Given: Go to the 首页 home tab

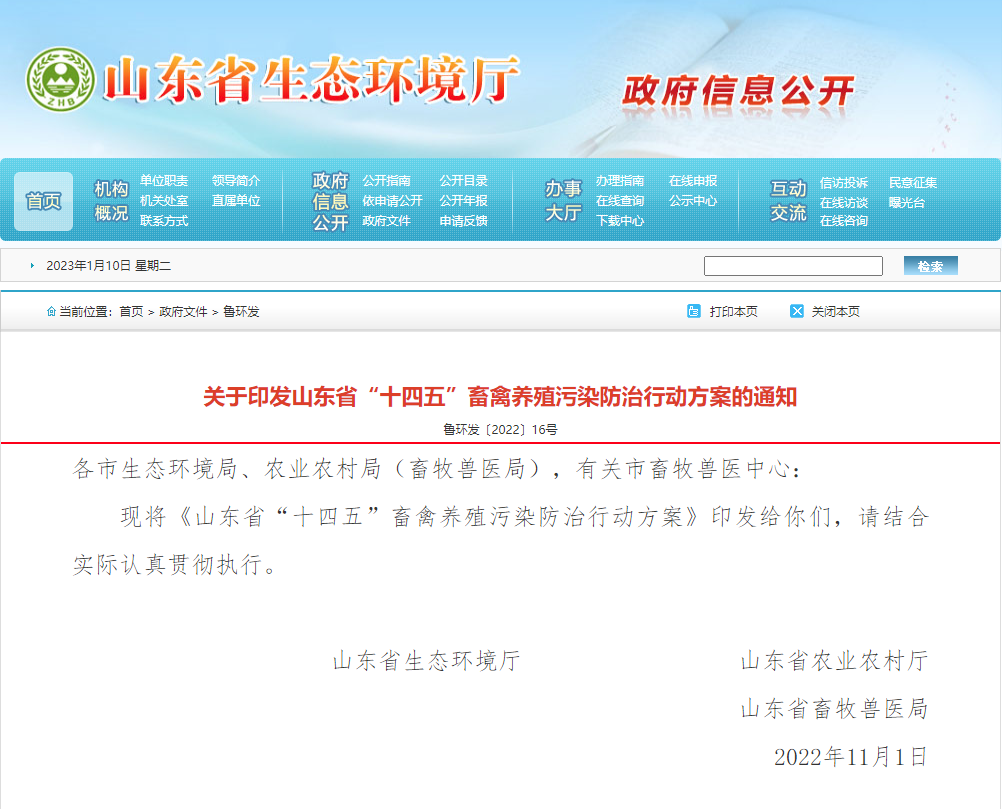Looking at the screenshot, I should [x=43, y=201].
